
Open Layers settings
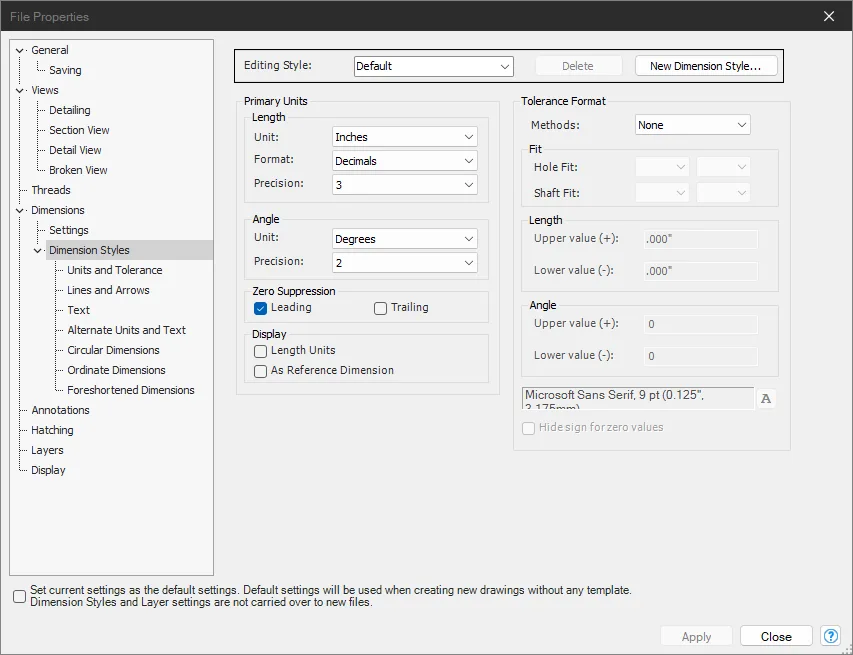(x=47, y=450)
